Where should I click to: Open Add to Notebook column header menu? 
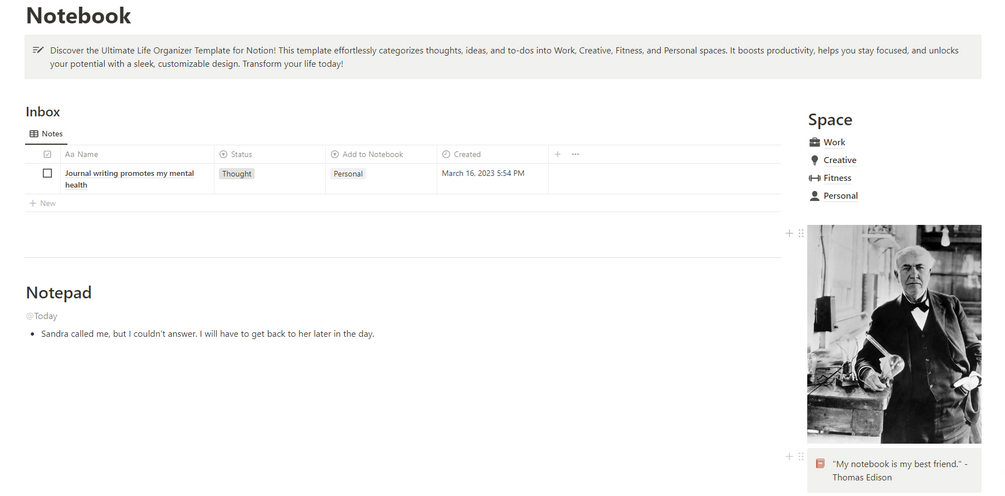[381, 154]
